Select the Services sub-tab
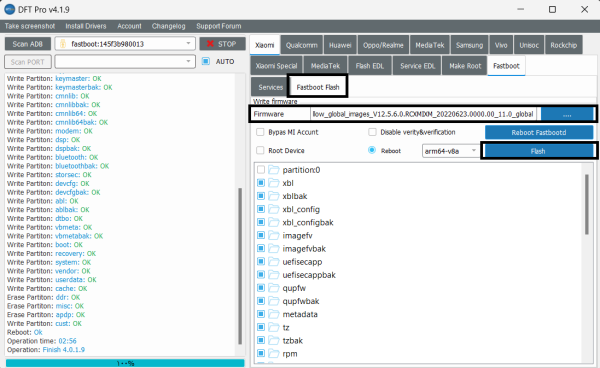600x368 pixels. (270, 87)
